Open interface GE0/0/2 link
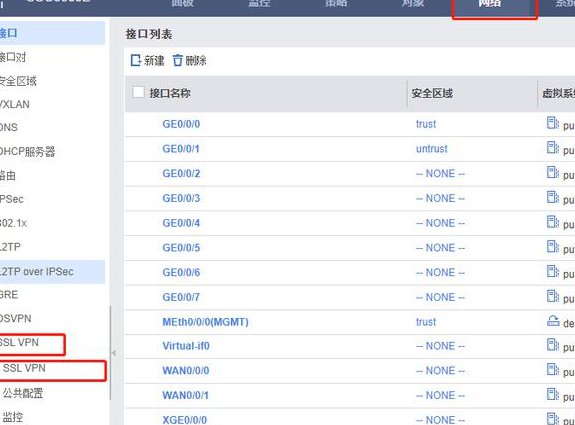The width and height of the screenshot is (575, 425). [x=181, y=173]
